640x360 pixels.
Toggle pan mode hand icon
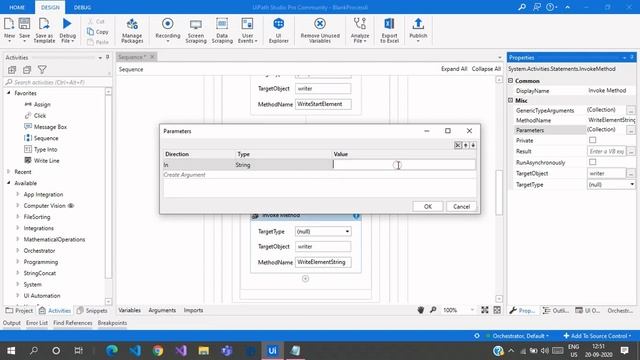421,310
